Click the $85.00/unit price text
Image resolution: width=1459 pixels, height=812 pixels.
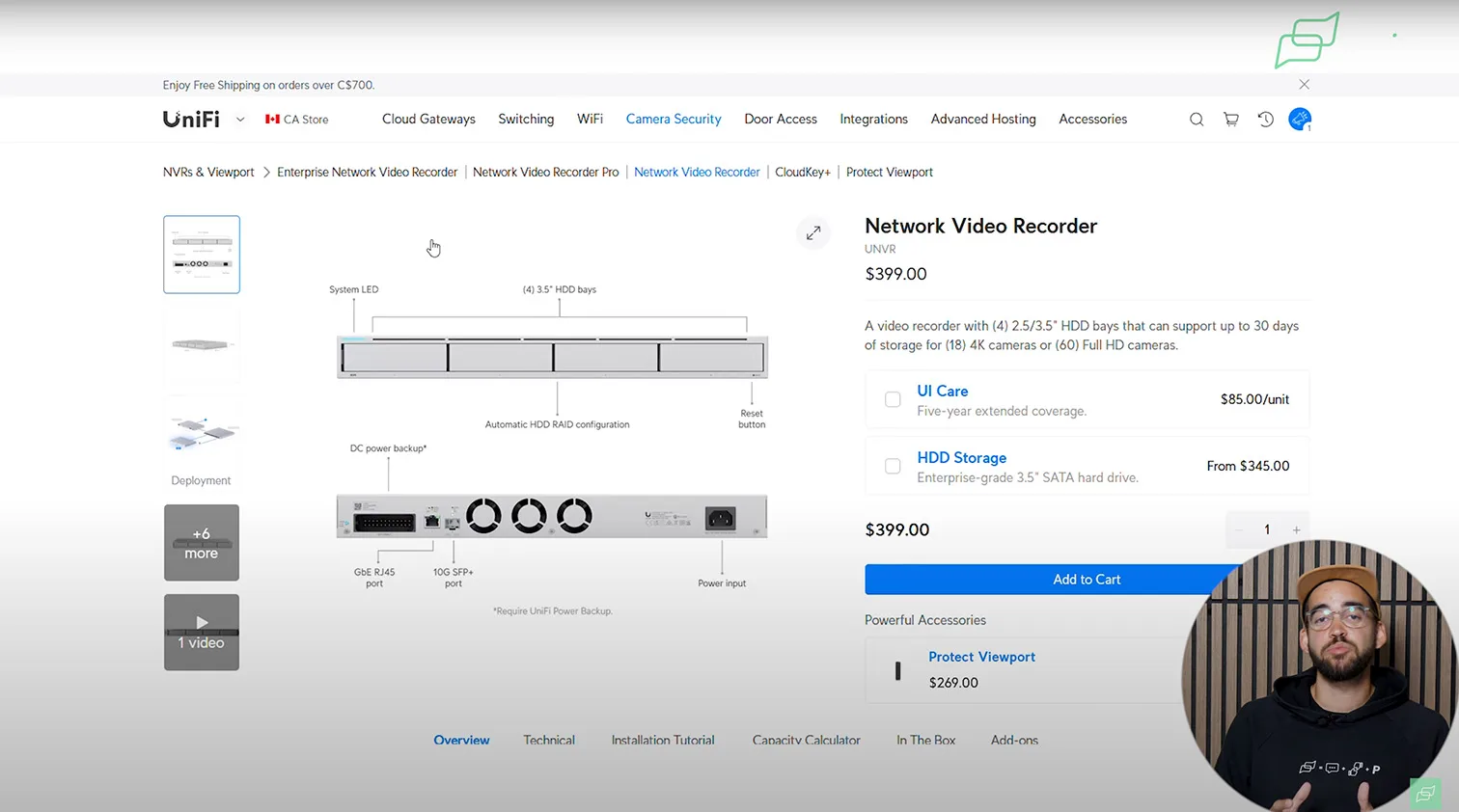tap(1254, 399)
